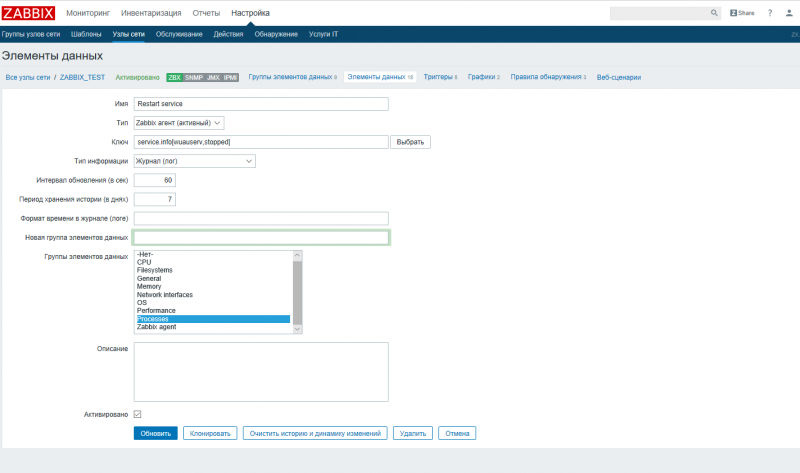The height and width of the screenshot is (473, 800).
Task: Open the Тип dropdown
Action: (179, 123)
